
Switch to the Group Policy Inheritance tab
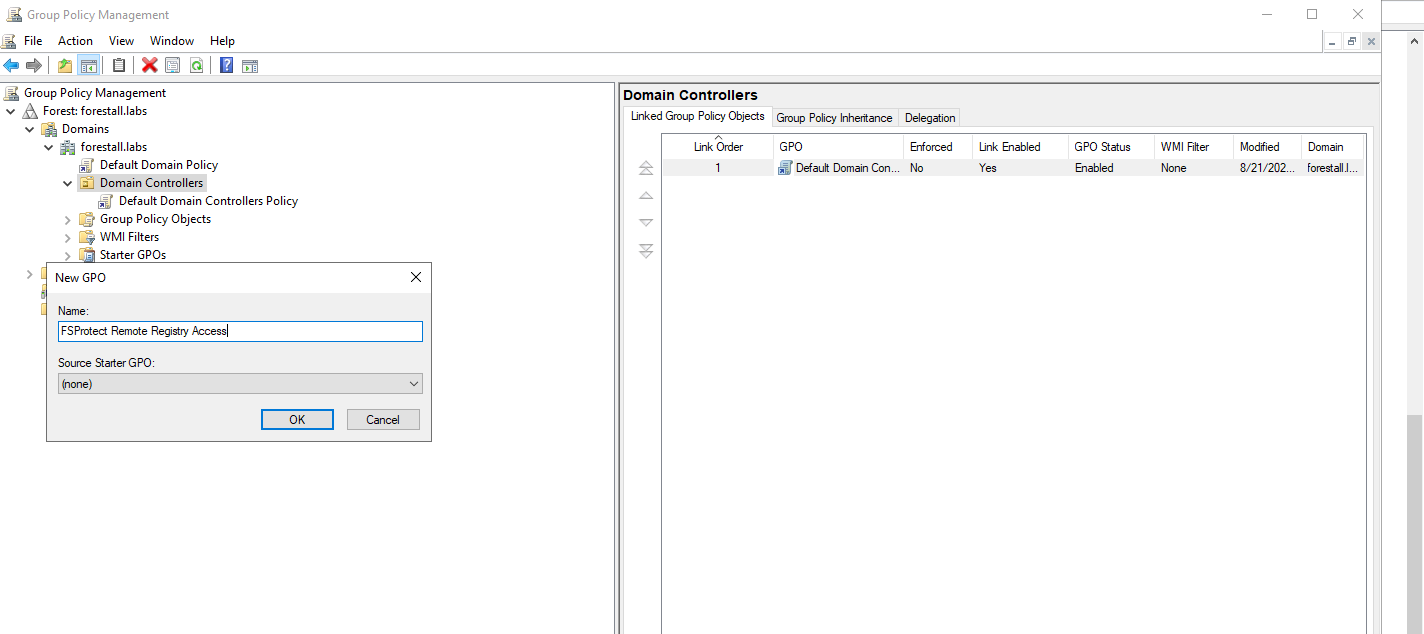click(x=834, y=118)
